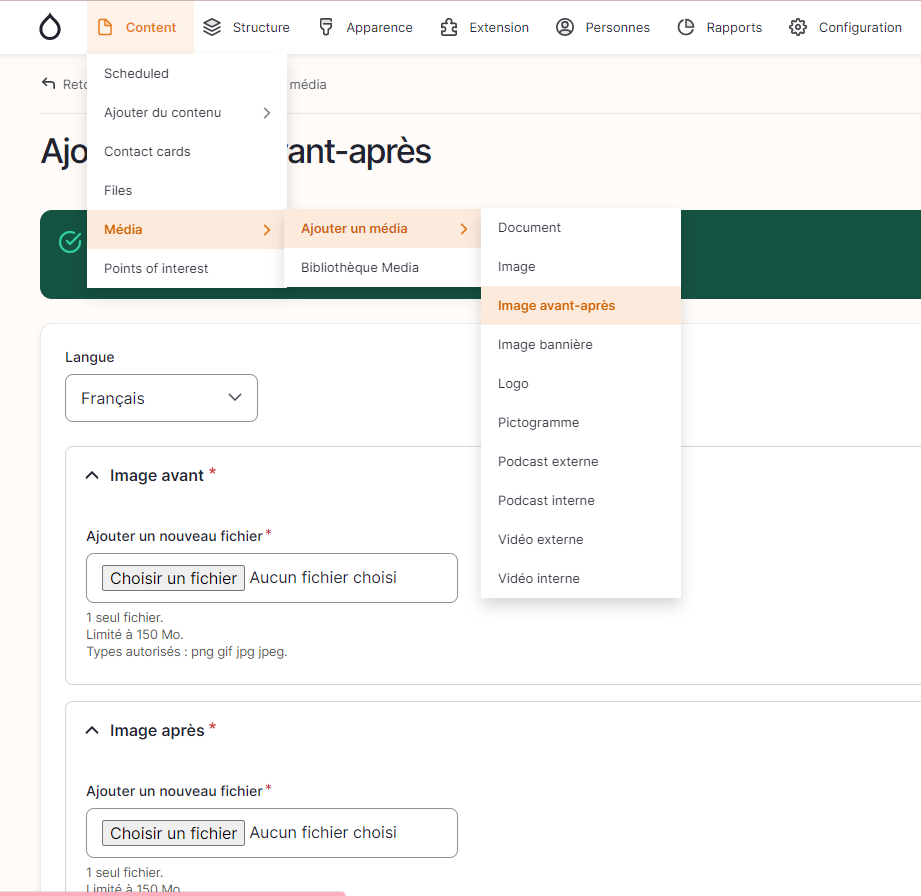Open the Langue dropdown
Viewport: 921px width, 896px height.
[161, 398]
